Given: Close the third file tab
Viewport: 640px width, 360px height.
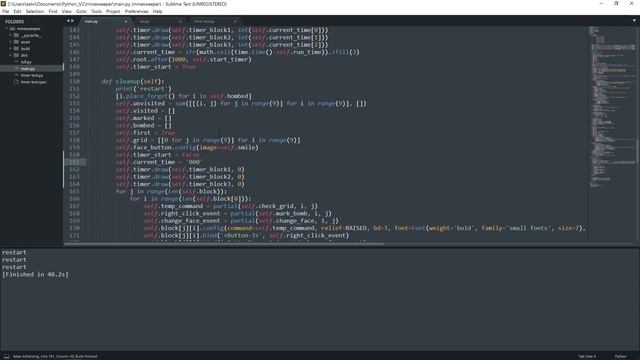Looking at the screenshot, I should 235,21.
